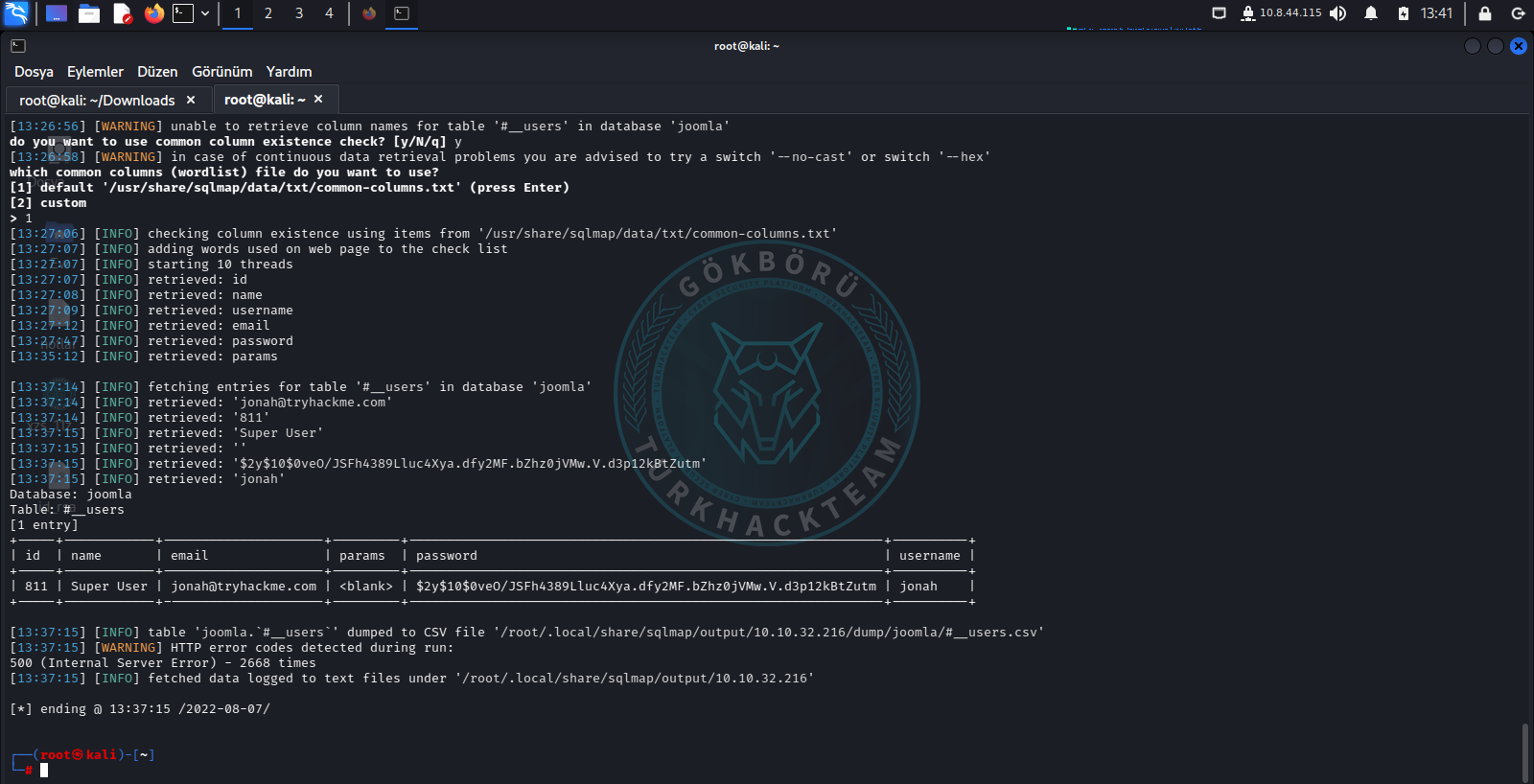This screenshot has width=1534, height=784.
Task: Click the common-columns.txt default path line
Action: pyautogui.click(x=290, y=188)
